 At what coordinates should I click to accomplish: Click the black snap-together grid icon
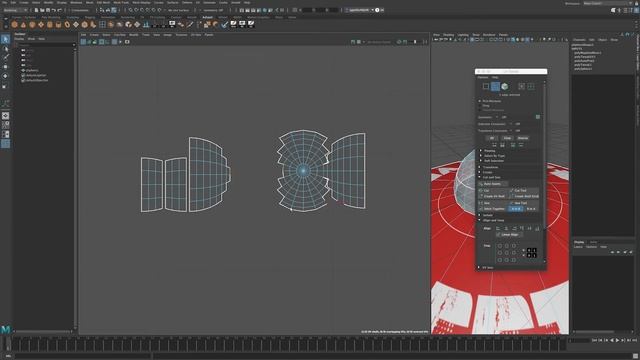[531, 253]
